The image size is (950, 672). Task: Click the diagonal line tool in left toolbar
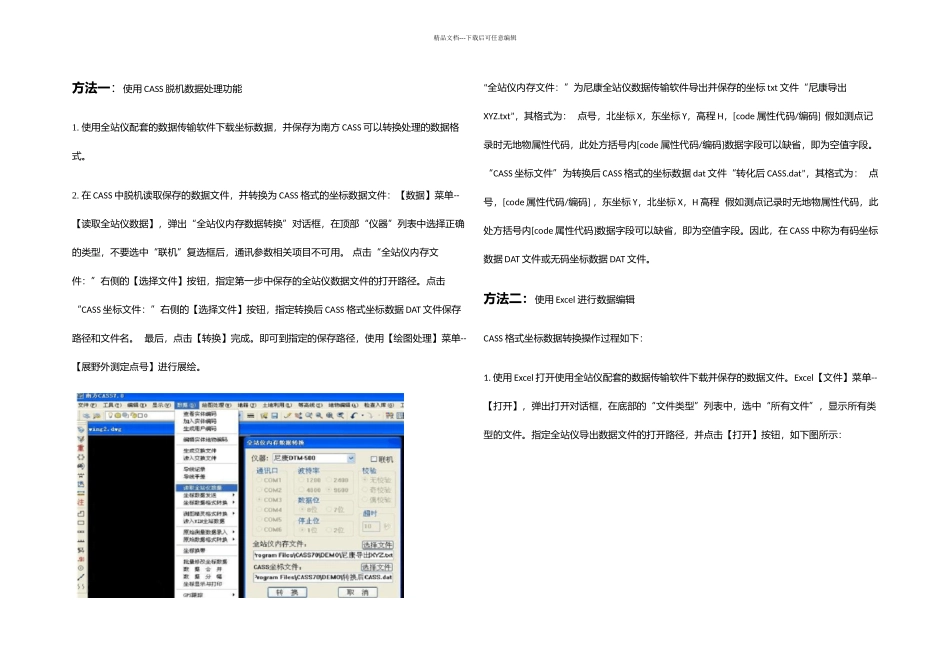click(x=81, y=577)
